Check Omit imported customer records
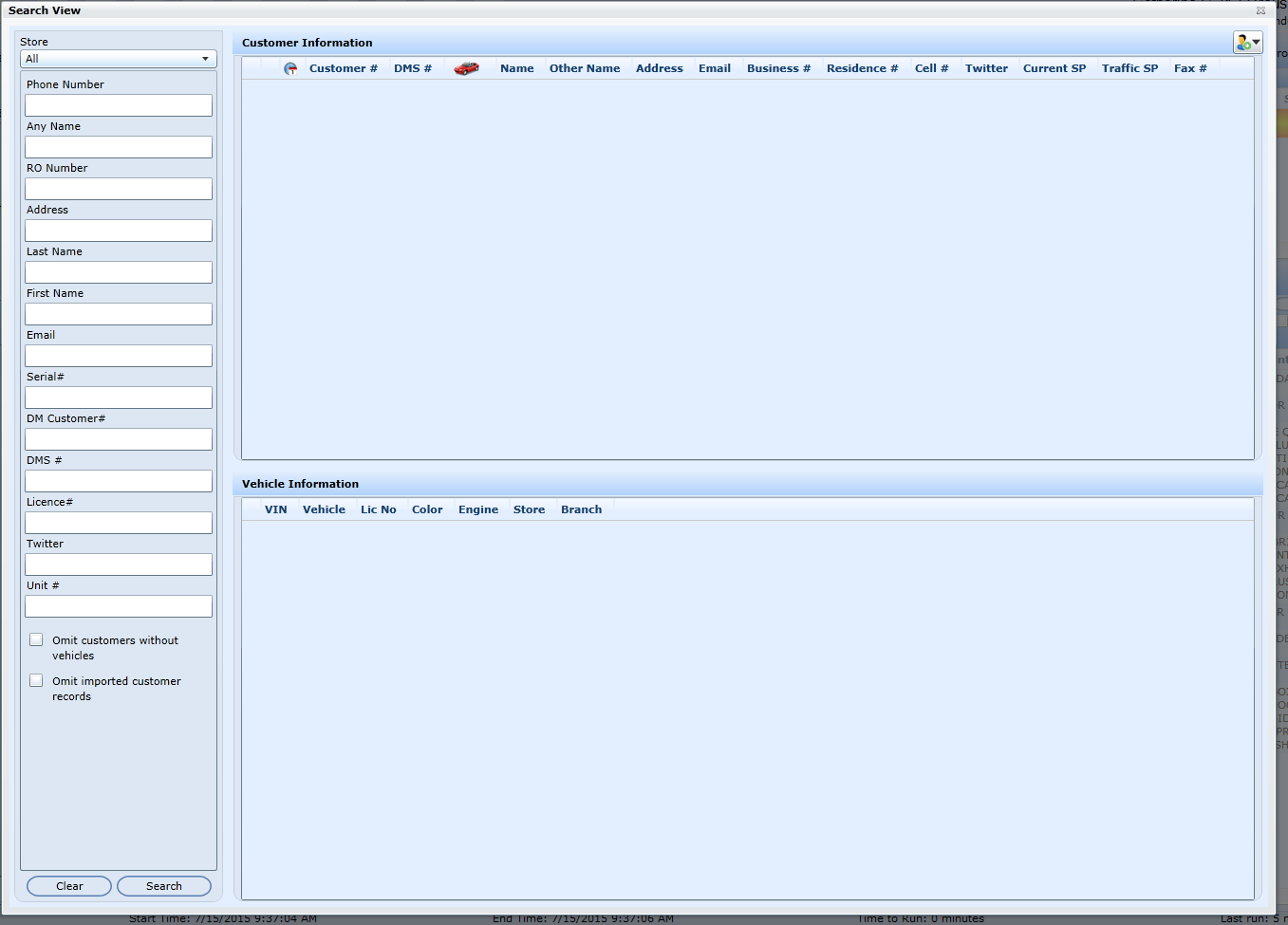The height and width of the screenshot is (925, 1288). pyautogui.click(x=36, y=681)
